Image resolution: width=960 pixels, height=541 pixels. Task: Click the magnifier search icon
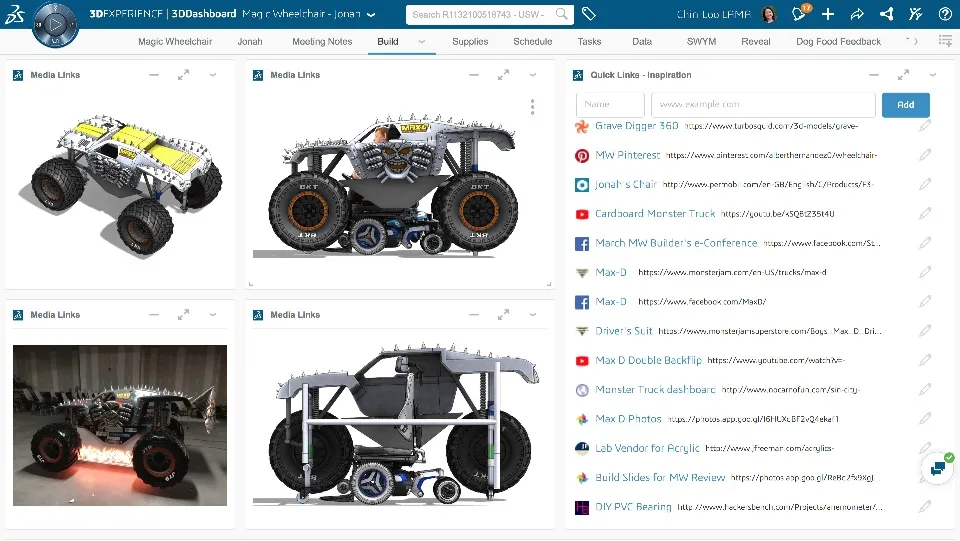[x=561, y=14]
